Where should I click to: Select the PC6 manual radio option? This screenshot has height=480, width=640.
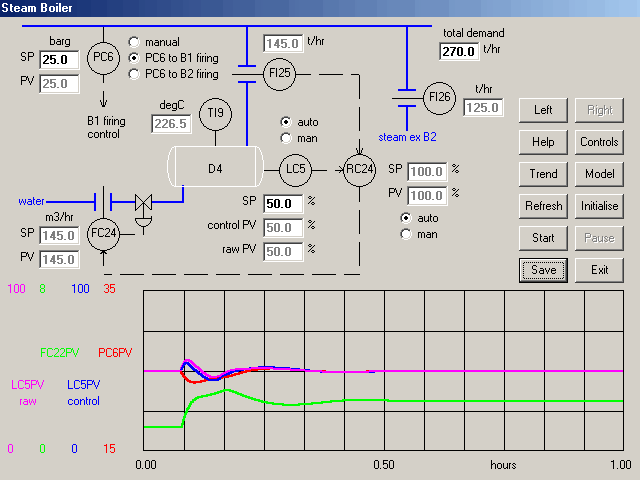[135, 43]
